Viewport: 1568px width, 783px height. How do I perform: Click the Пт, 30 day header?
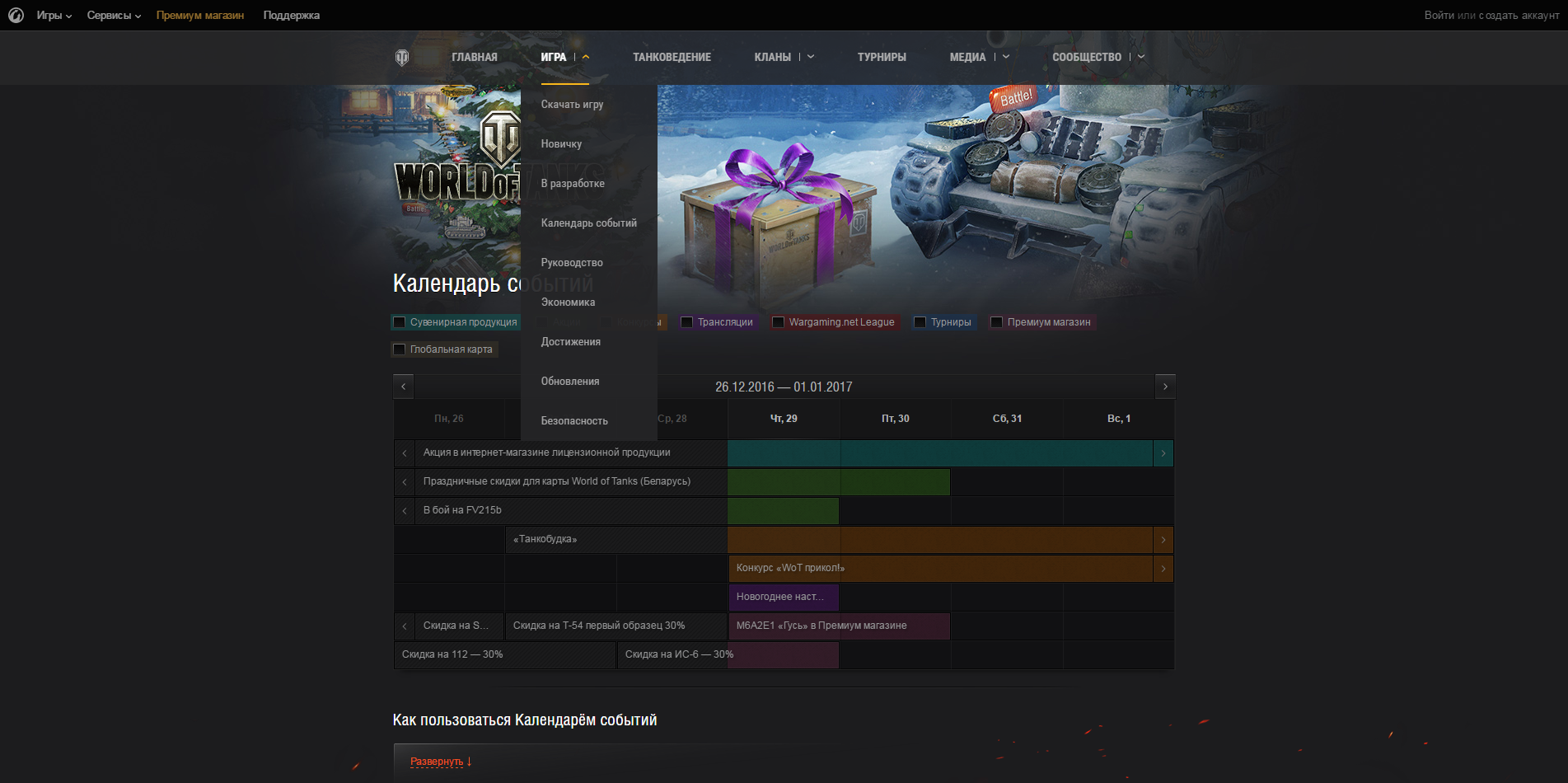tap(896, 419)
